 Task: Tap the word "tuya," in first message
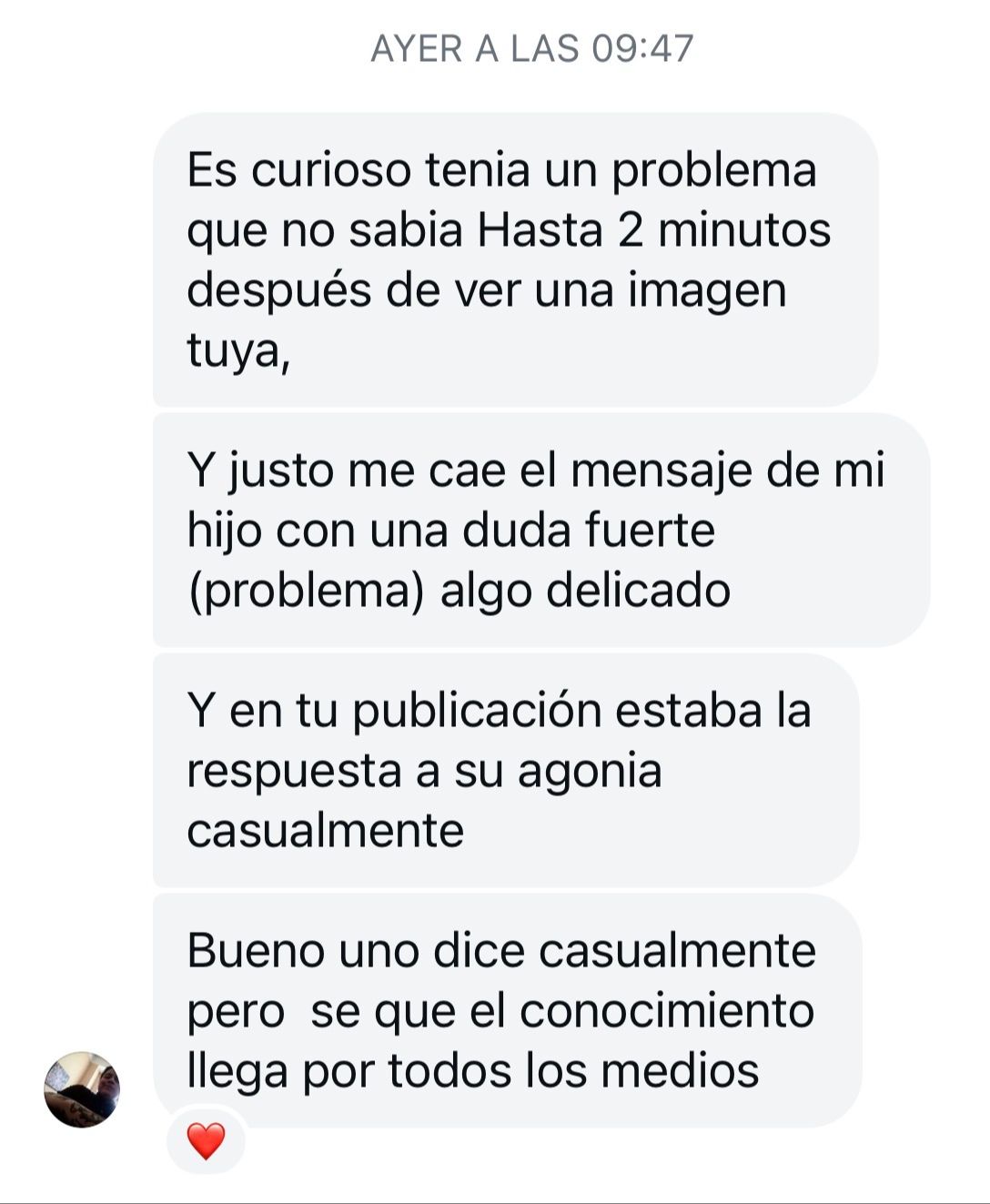click(x=238, y=350)
